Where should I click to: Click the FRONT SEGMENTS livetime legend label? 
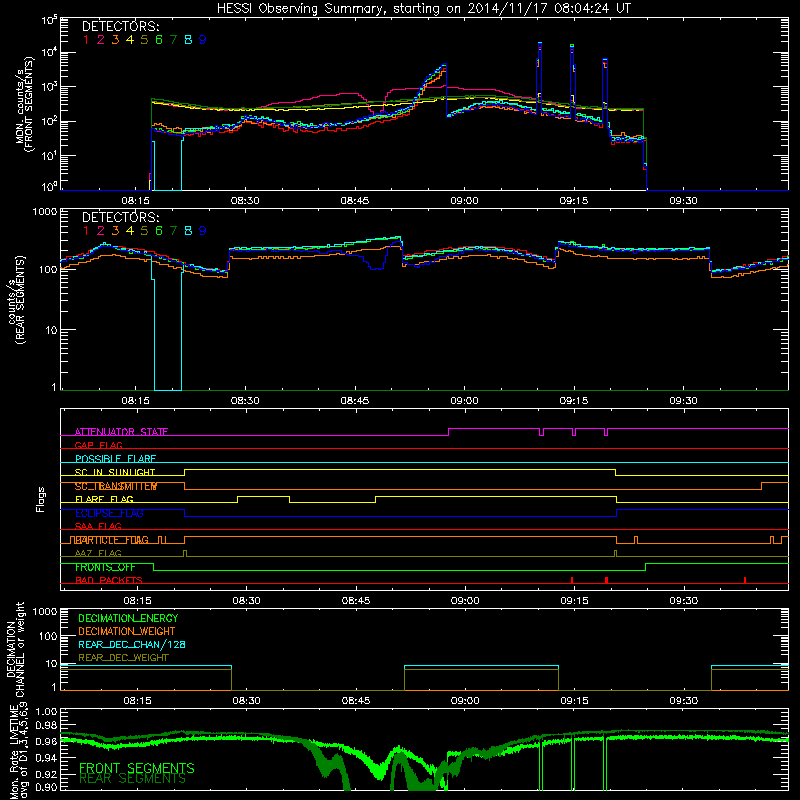(137, 768)
